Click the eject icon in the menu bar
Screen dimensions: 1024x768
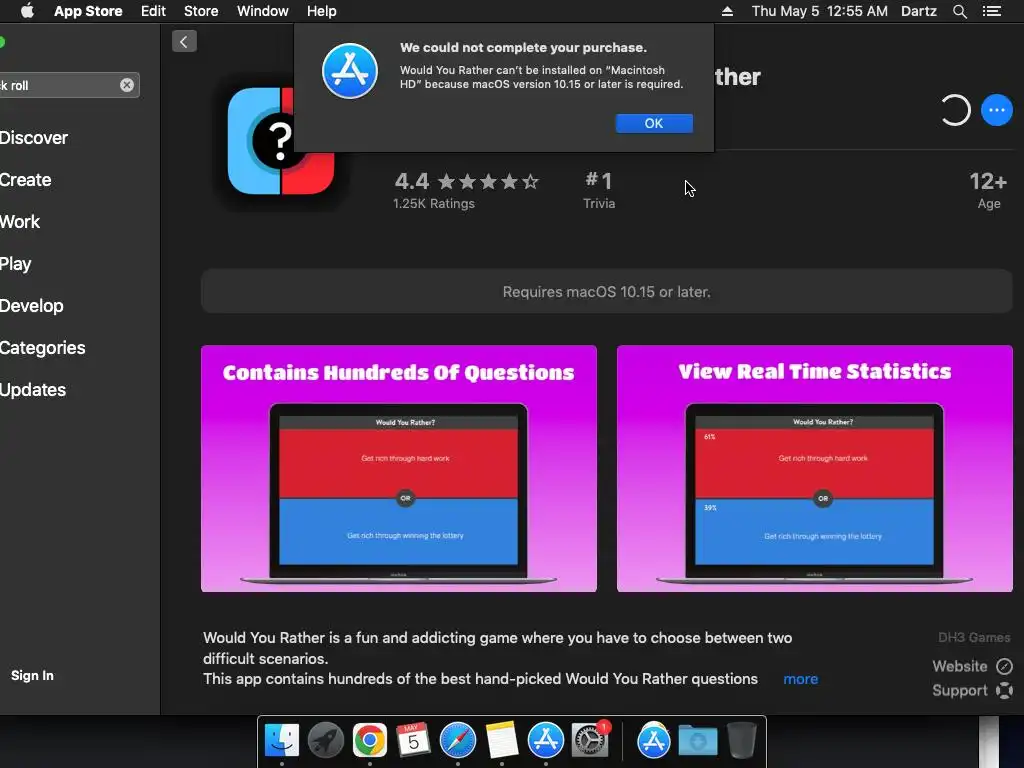pyautogui.click(x=727, y=11)
